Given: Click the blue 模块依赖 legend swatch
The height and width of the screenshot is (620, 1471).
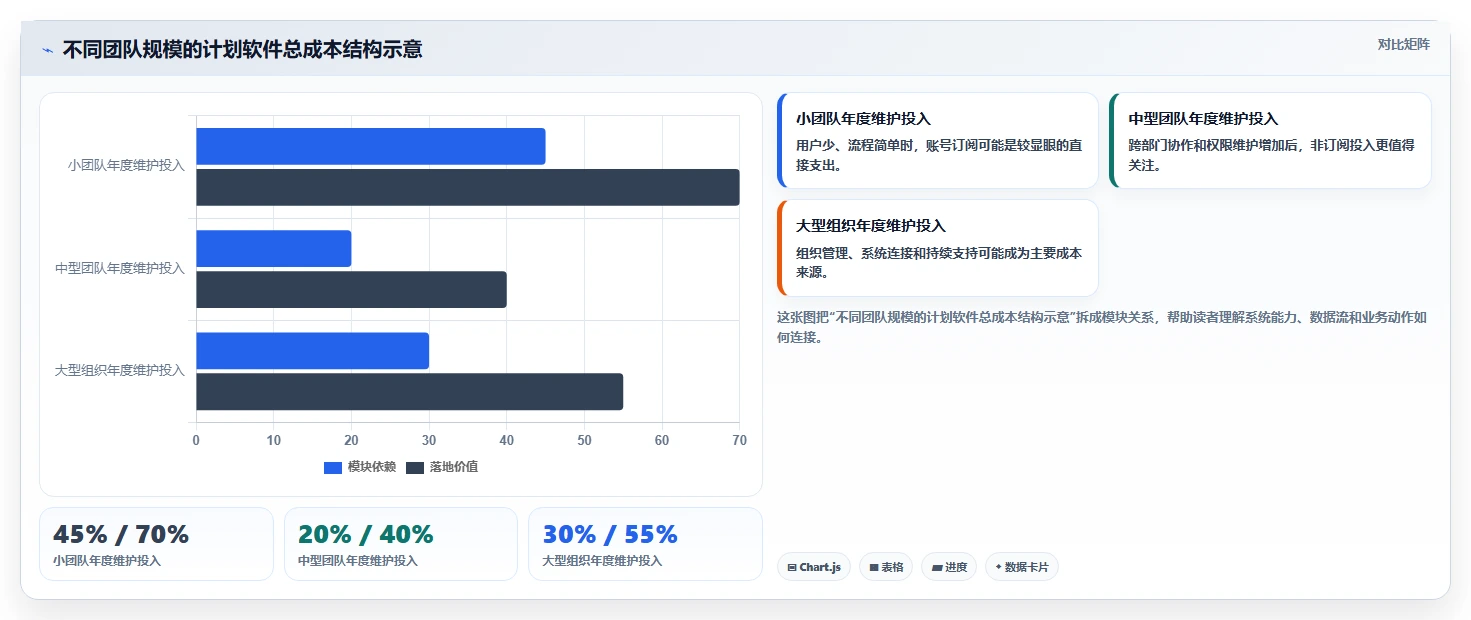Looking at the screenshot, I should (x=333, y=468).
